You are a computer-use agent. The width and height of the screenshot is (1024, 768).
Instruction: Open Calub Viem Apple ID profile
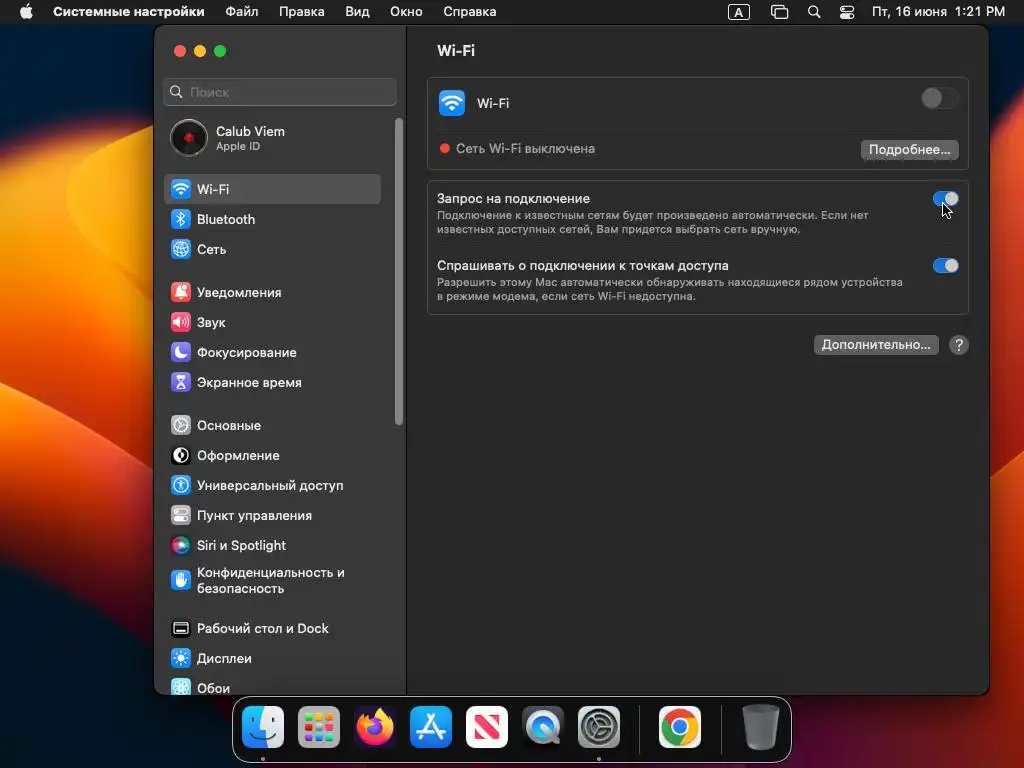[272, 138]
